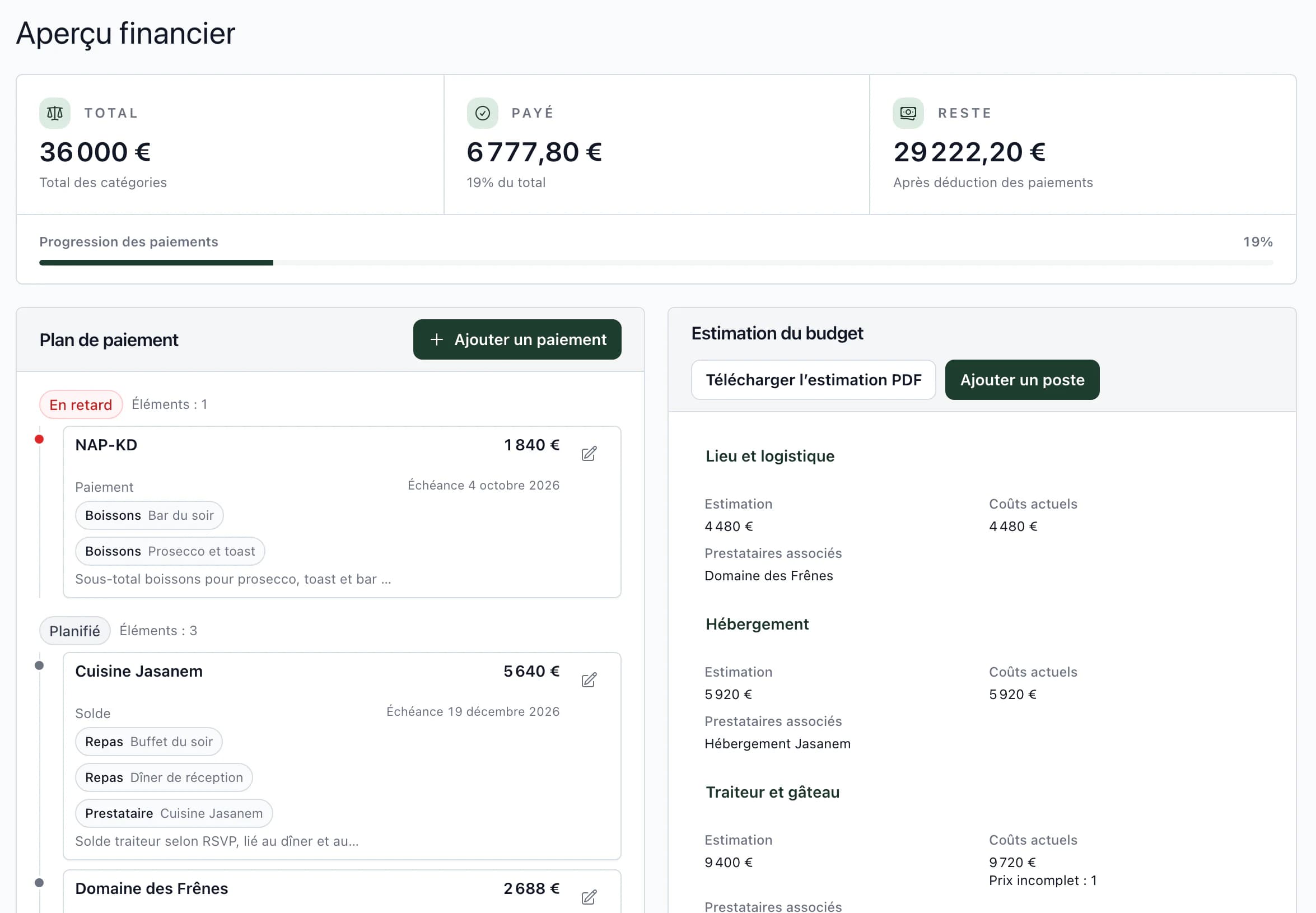Click the payment progress bar
The width and height of the screenshot is (1316, 913).
coord(656,263)
